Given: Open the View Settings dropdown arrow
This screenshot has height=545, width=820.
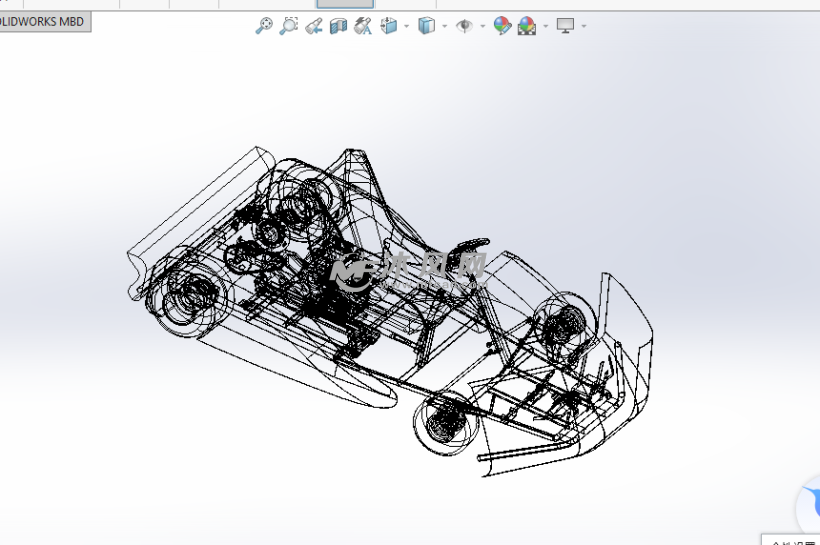Looking at the screenshot, I should (584, 26).
